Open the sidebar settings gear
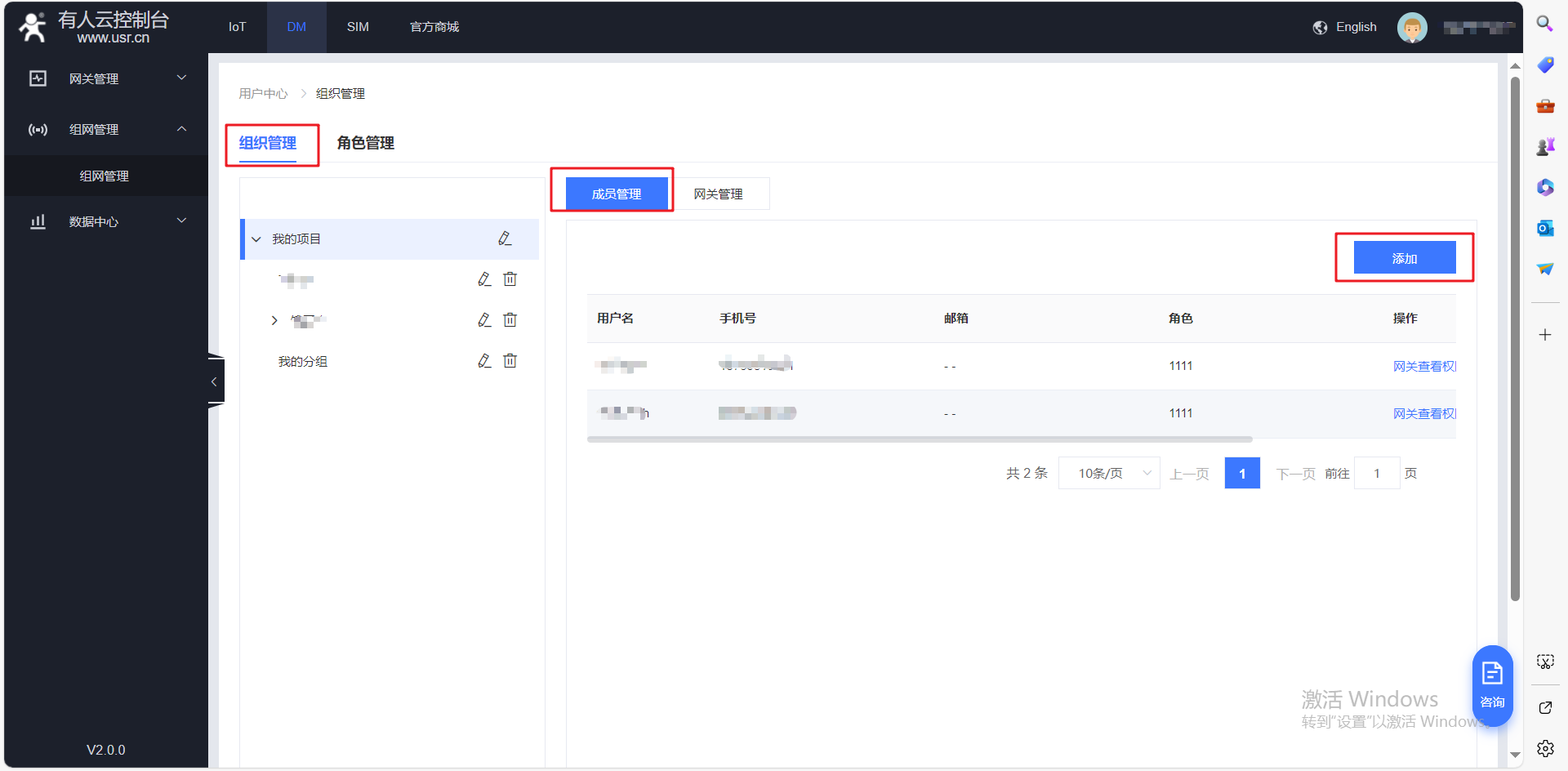The width and height of the screenshot is (1568, 771). coord(1544,748)
